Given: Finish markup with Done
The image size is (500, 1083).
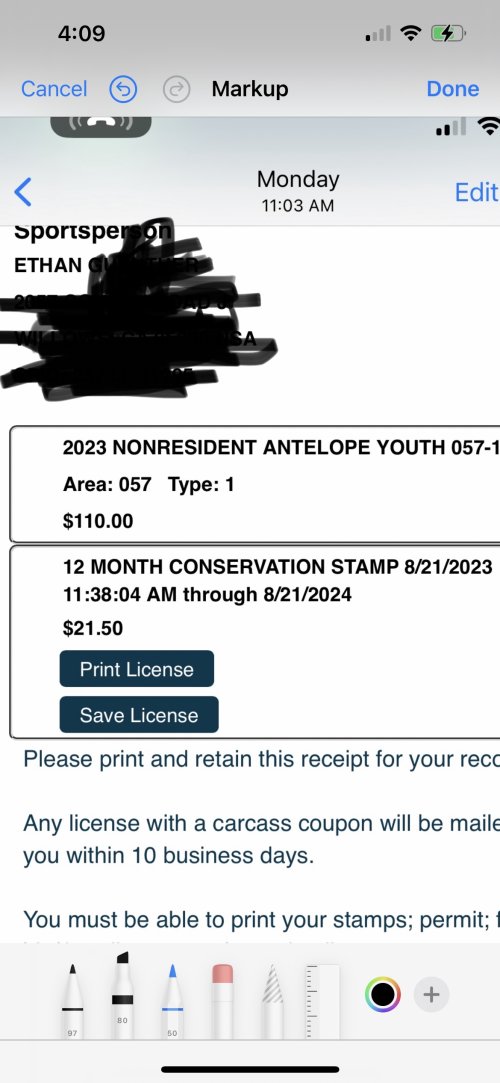Looking at the screenshot, I should pyautogui.click(x=453, y=89).
